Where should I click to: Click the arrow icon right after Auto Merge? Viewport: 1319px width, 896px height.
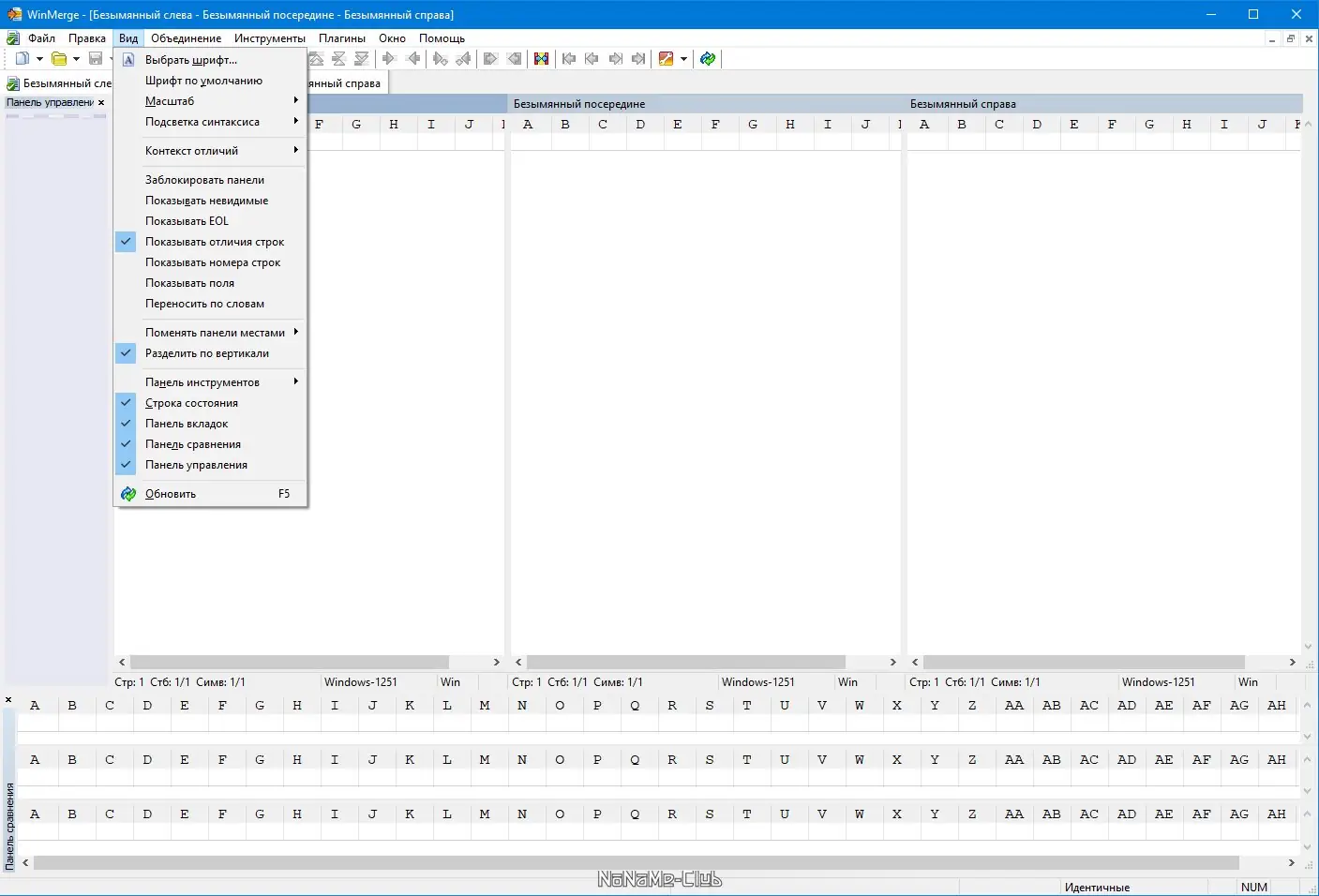tap(569, 59)
